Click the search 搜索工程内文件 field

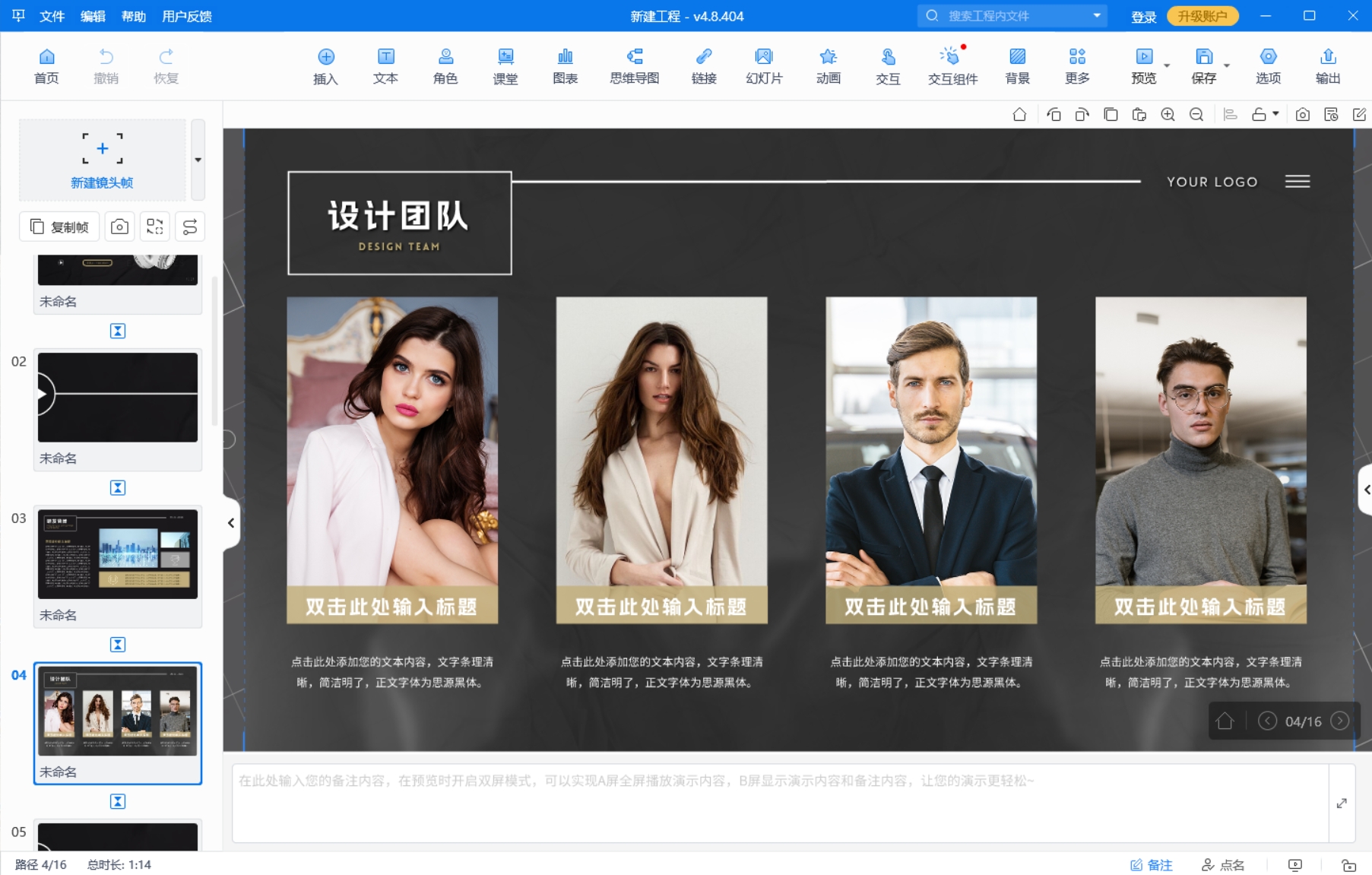coord(1012,15)
